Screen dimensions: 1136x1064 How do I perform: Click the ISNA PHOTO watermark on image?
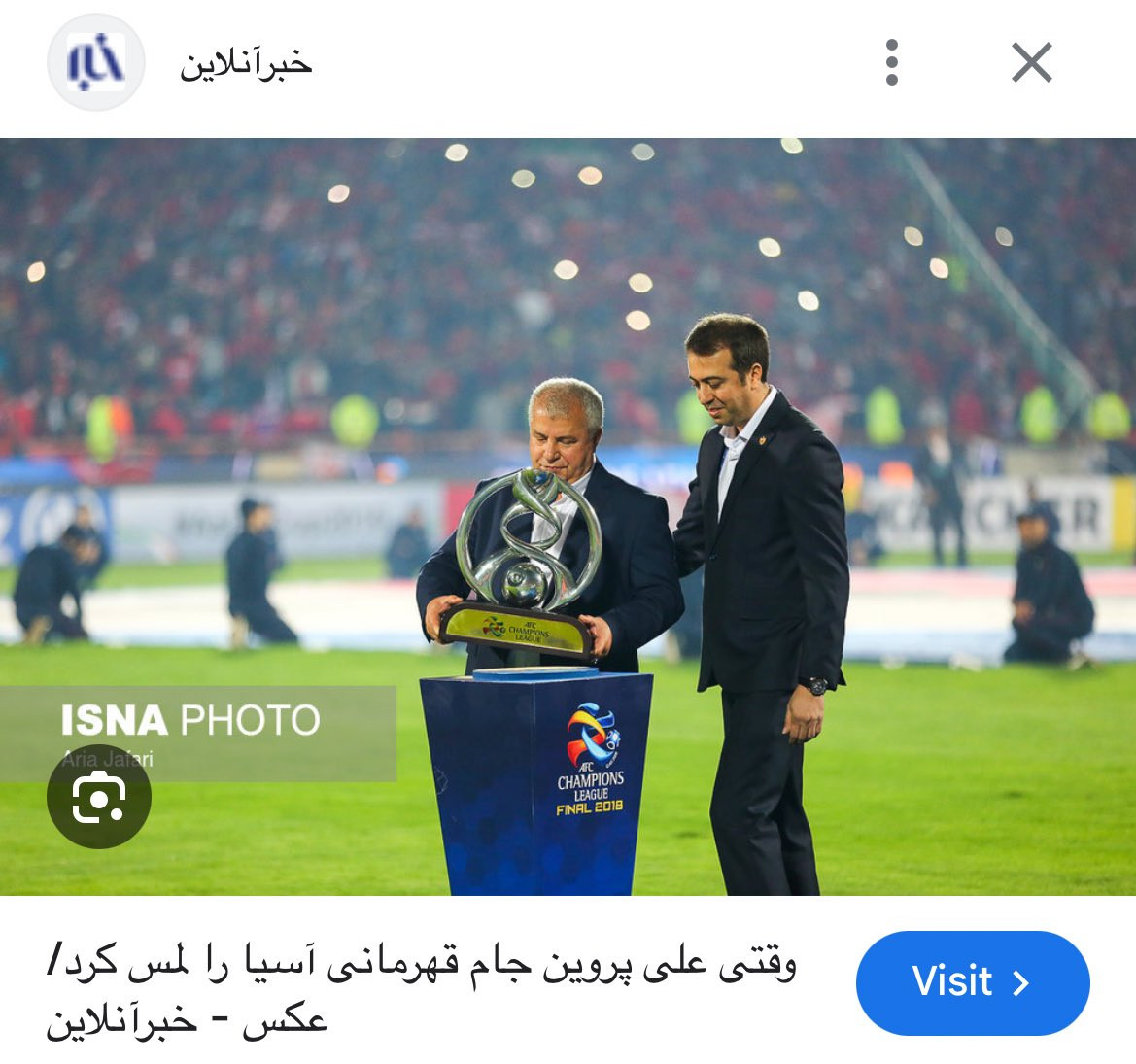click(x=189, y=720)
